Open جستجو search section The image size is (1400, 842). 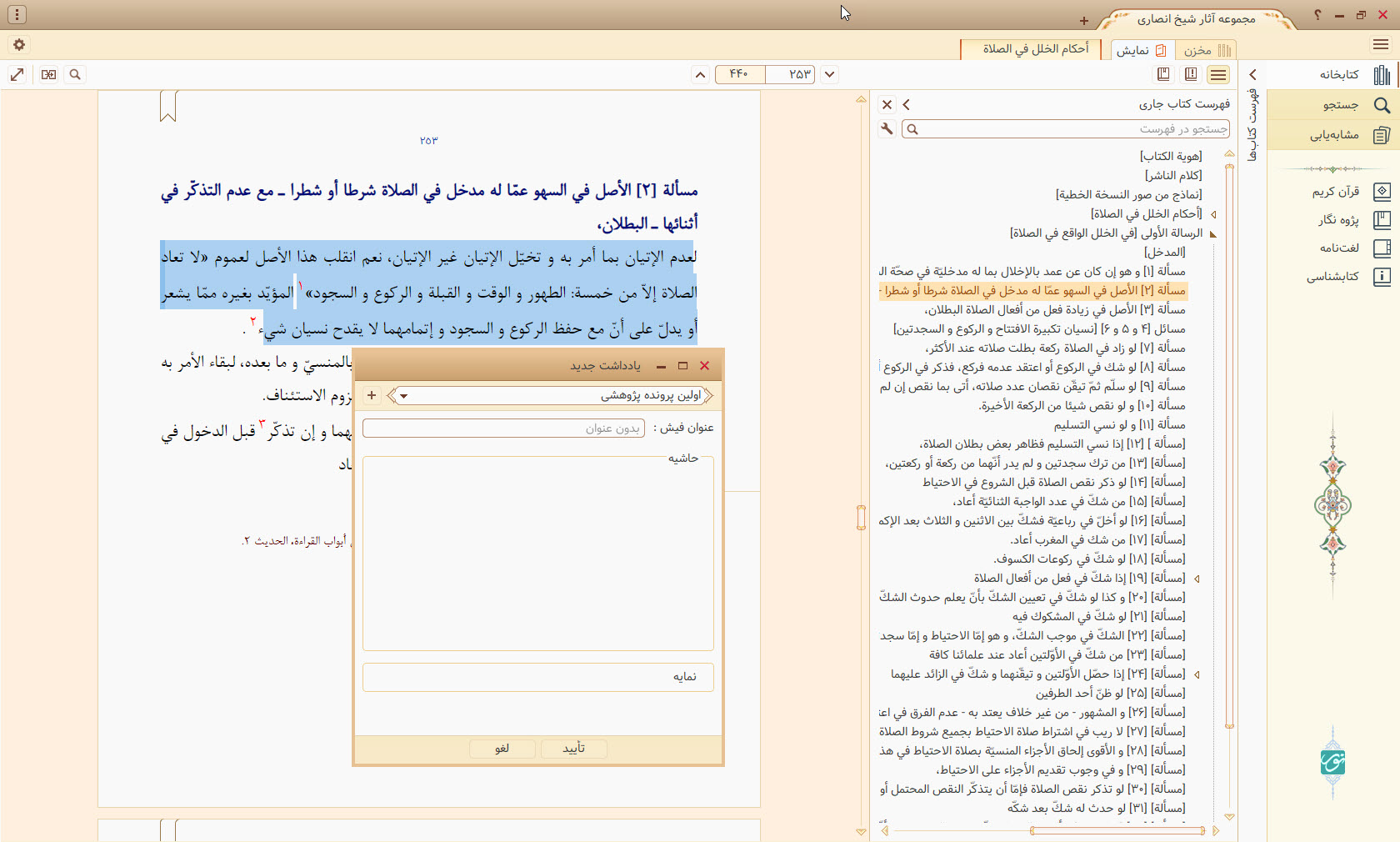point(1333,105)
